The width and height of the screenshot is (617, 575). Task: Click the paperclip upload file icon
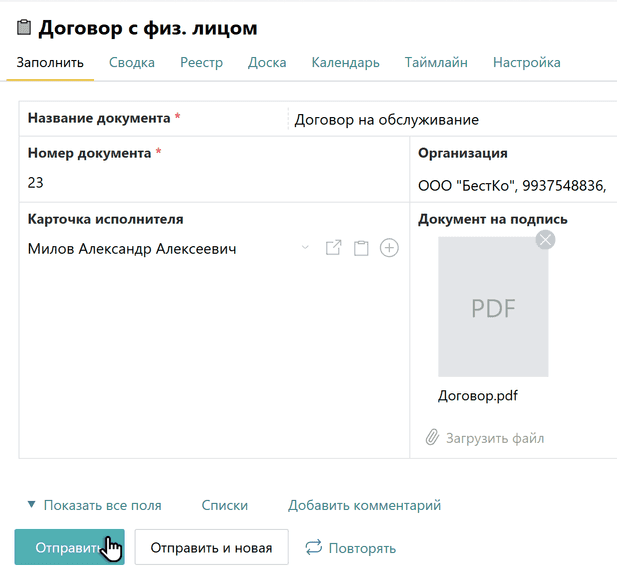tap(432, 438)
